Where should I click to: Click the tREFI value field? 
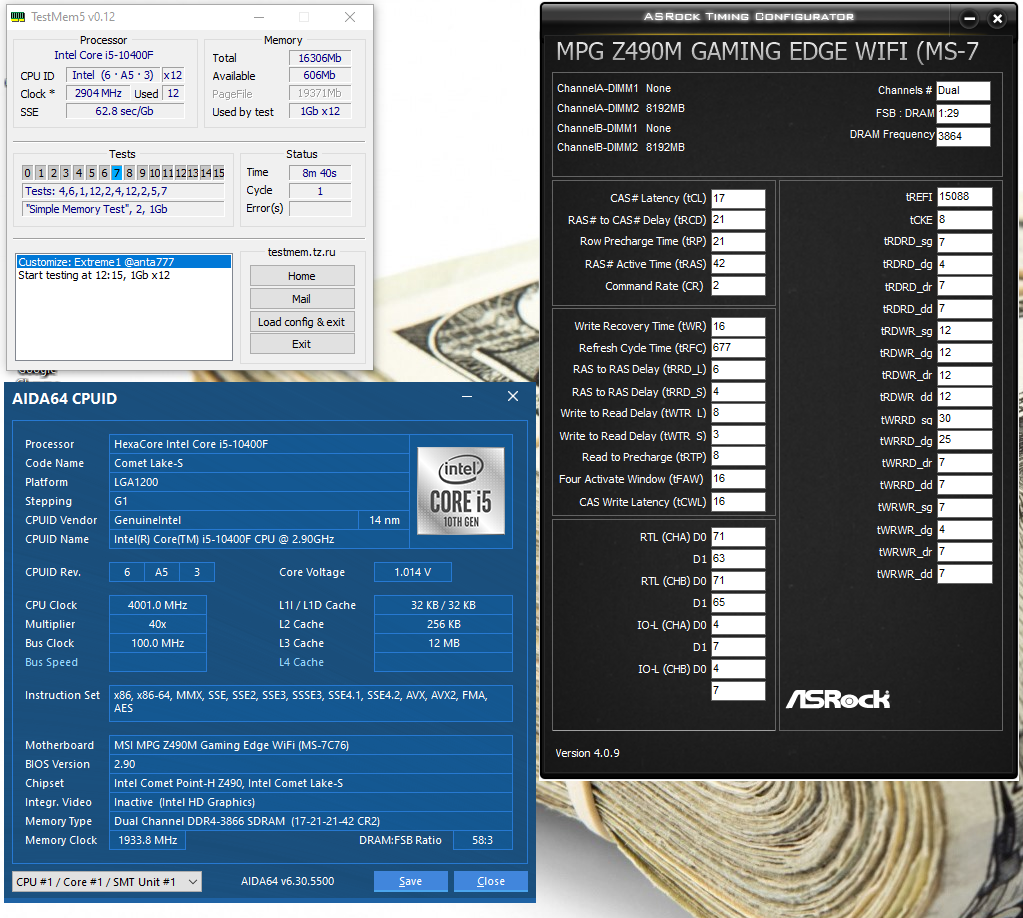(x=964, y=197)
